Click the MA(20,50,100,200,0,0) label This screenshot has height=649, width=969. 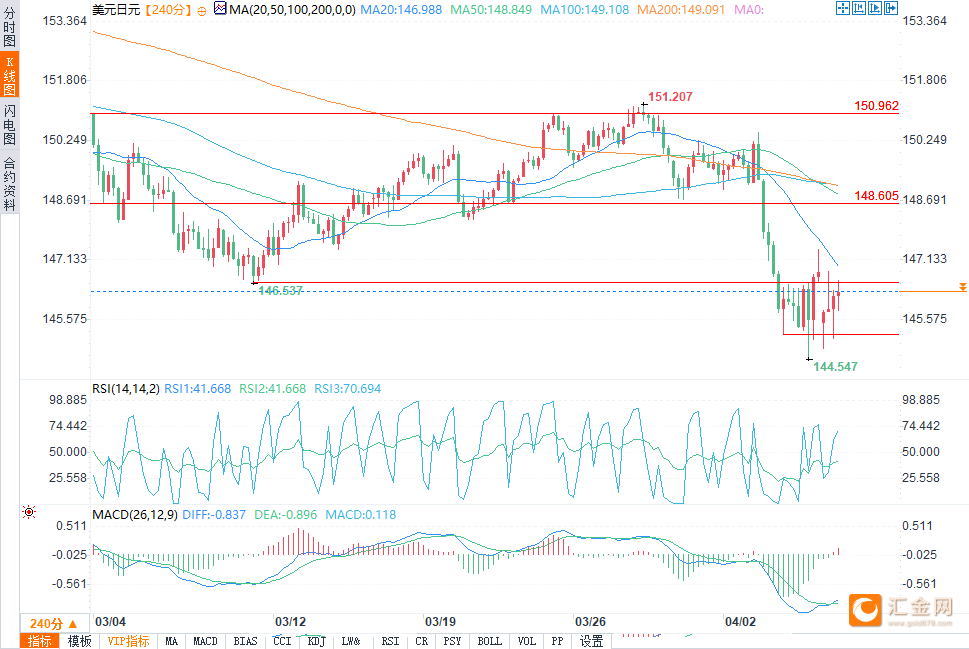coord(292,10)
